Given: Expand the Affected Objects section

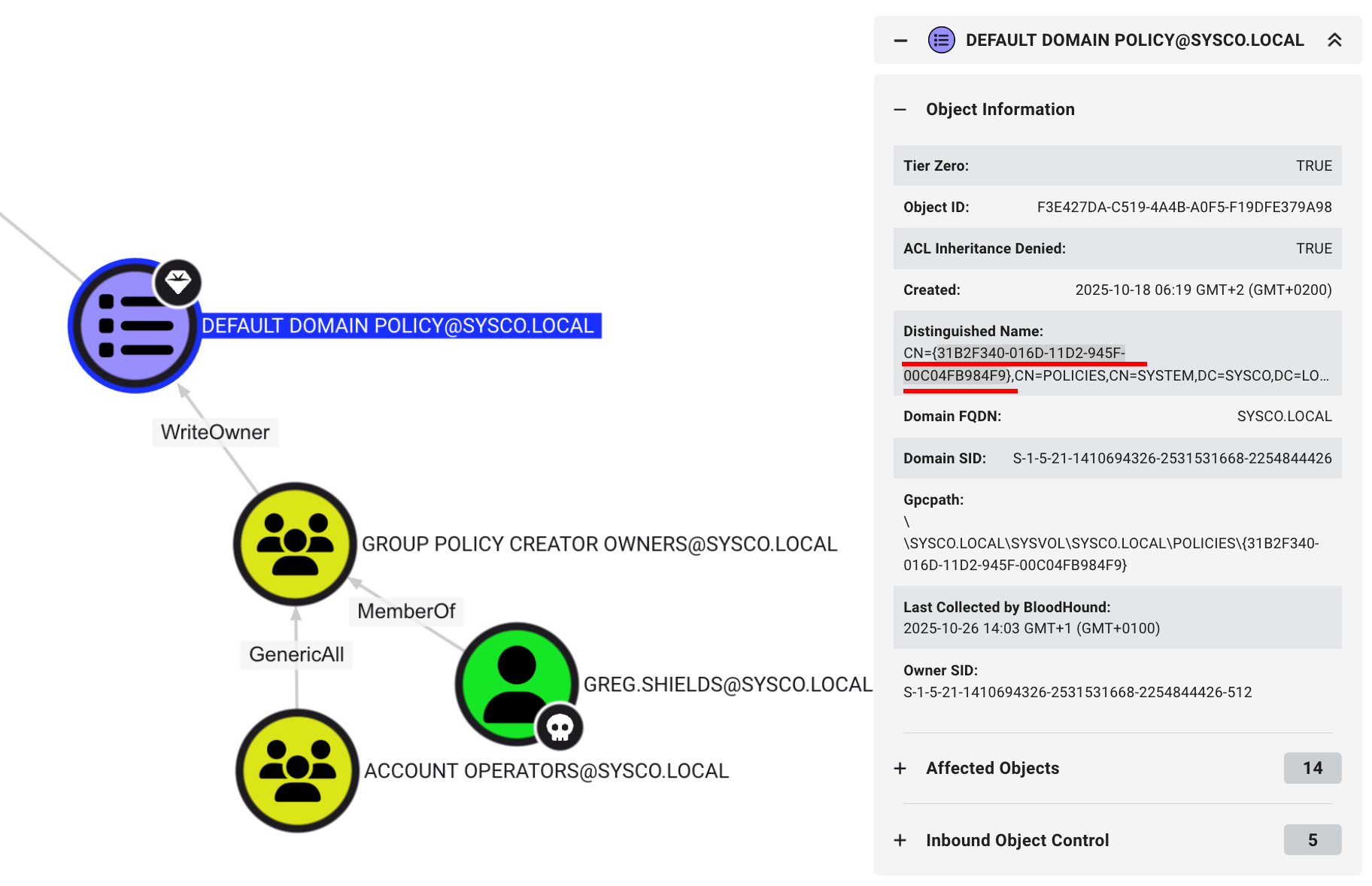Looking at the screenshot, I should [x=900, y=769].
